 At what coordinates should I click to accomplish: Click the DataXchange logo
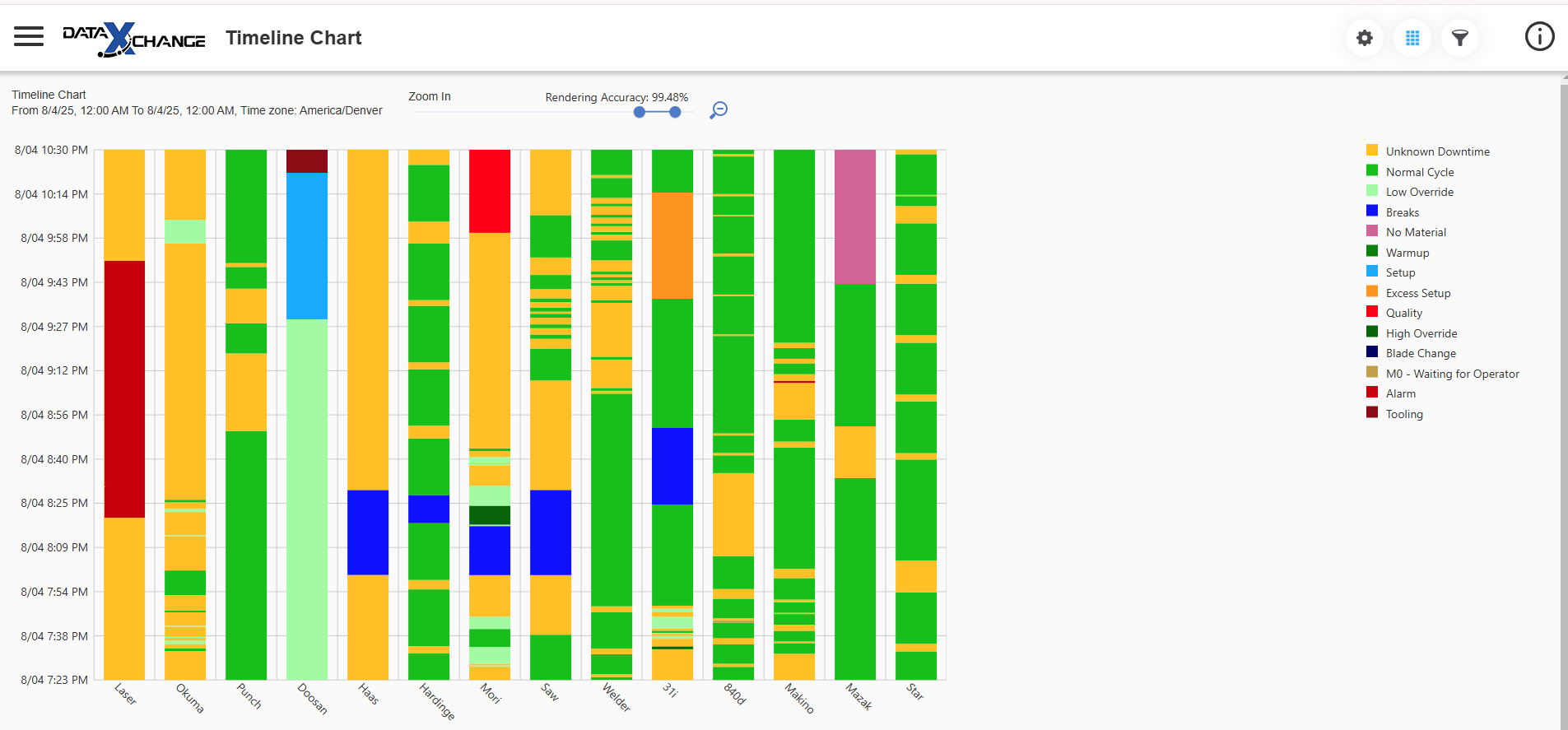pos(134,39)
